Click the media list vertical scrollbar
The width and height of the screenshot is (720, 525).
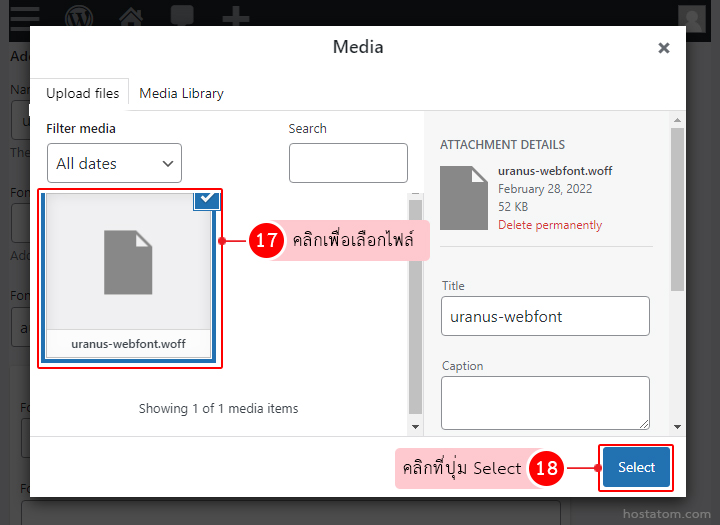pos(415,300)
